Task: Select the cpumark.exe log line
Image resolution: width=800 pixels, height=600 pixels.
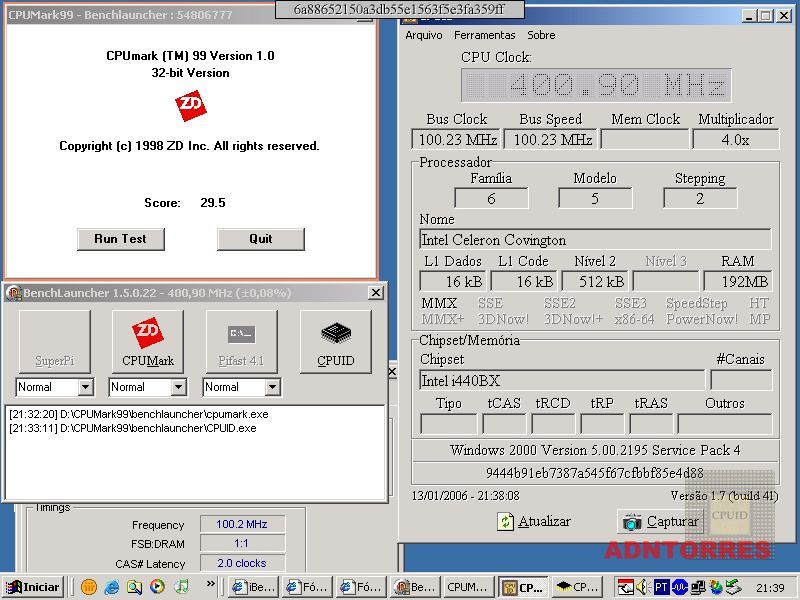Action: pyautogui.click(x=139, y=414)
